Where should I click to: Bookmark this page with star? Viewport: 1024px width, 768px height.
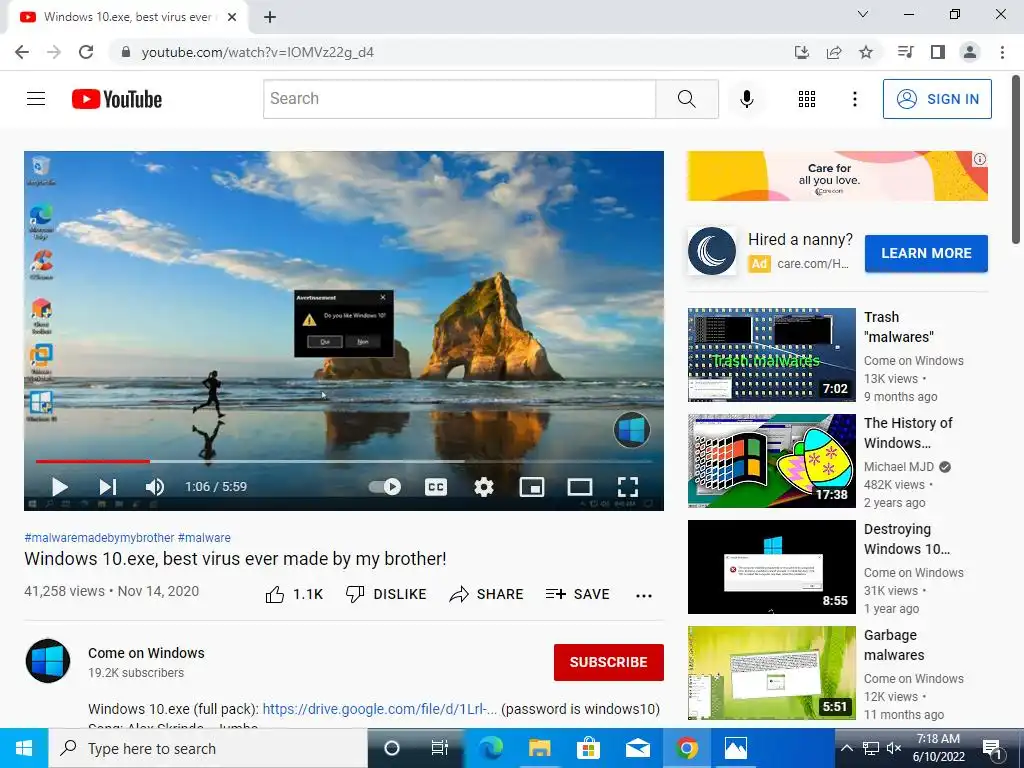click(x=866, y=52)
